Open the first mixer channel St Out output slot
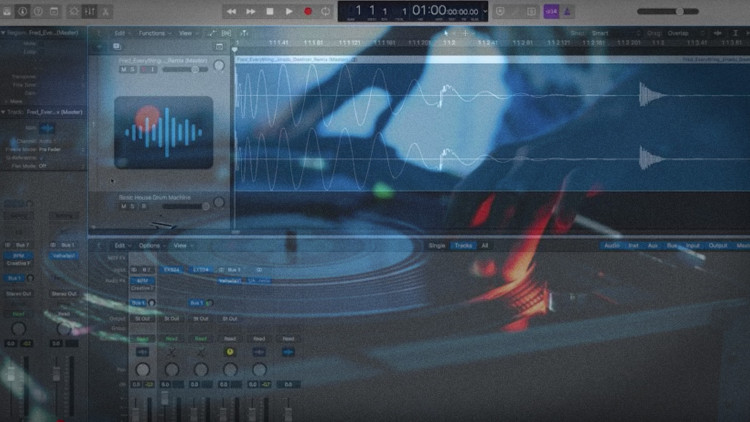 click(x=142, y=319)
